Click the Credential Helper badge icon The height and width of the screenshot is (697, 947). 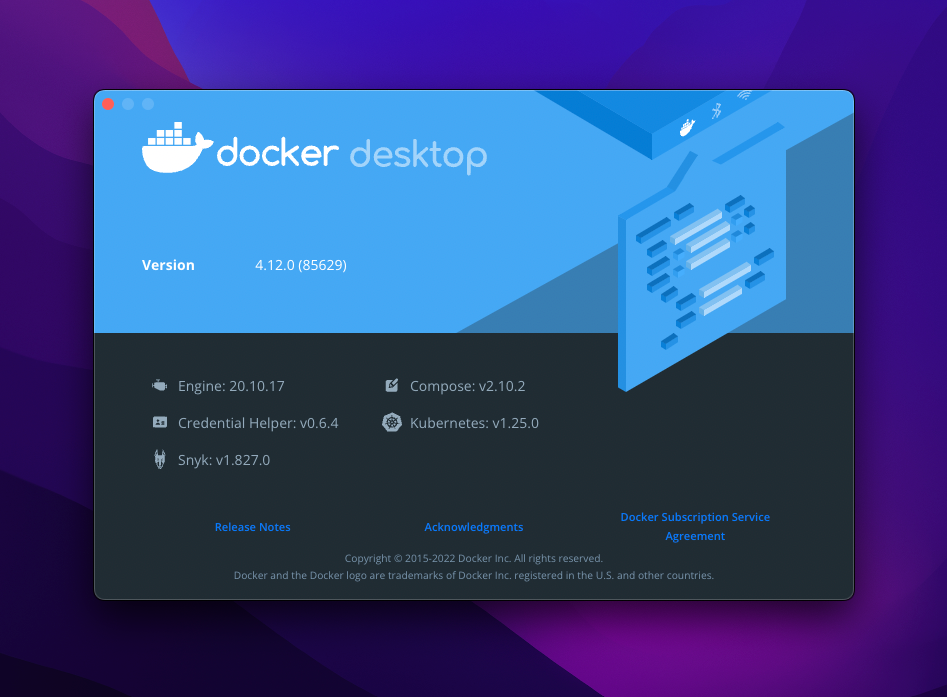point(160,422)
